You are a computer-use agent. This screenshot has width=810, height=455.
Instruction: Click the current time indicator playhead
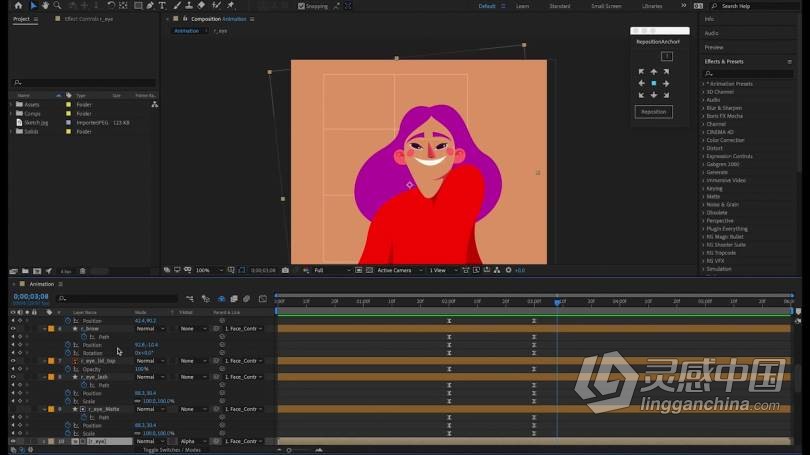click(x=557, y=302)
